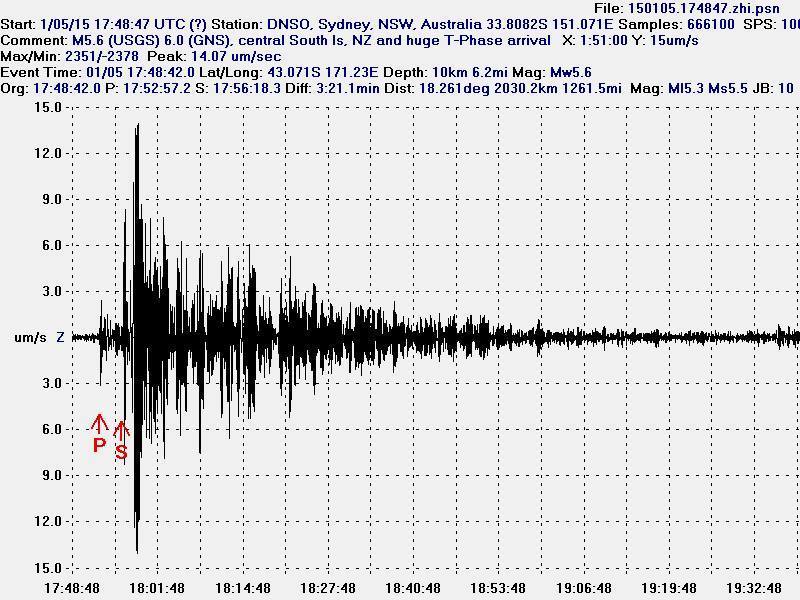Select the red letter S label
Viewport: 800px width, 600px height.
coord(122,452)
